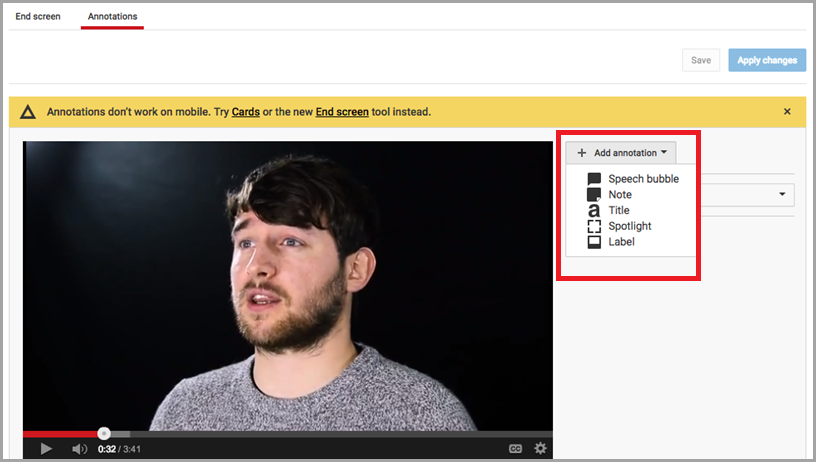Click the Save button
The height and width of the screenshot is (462, 816).
(701, 60)
